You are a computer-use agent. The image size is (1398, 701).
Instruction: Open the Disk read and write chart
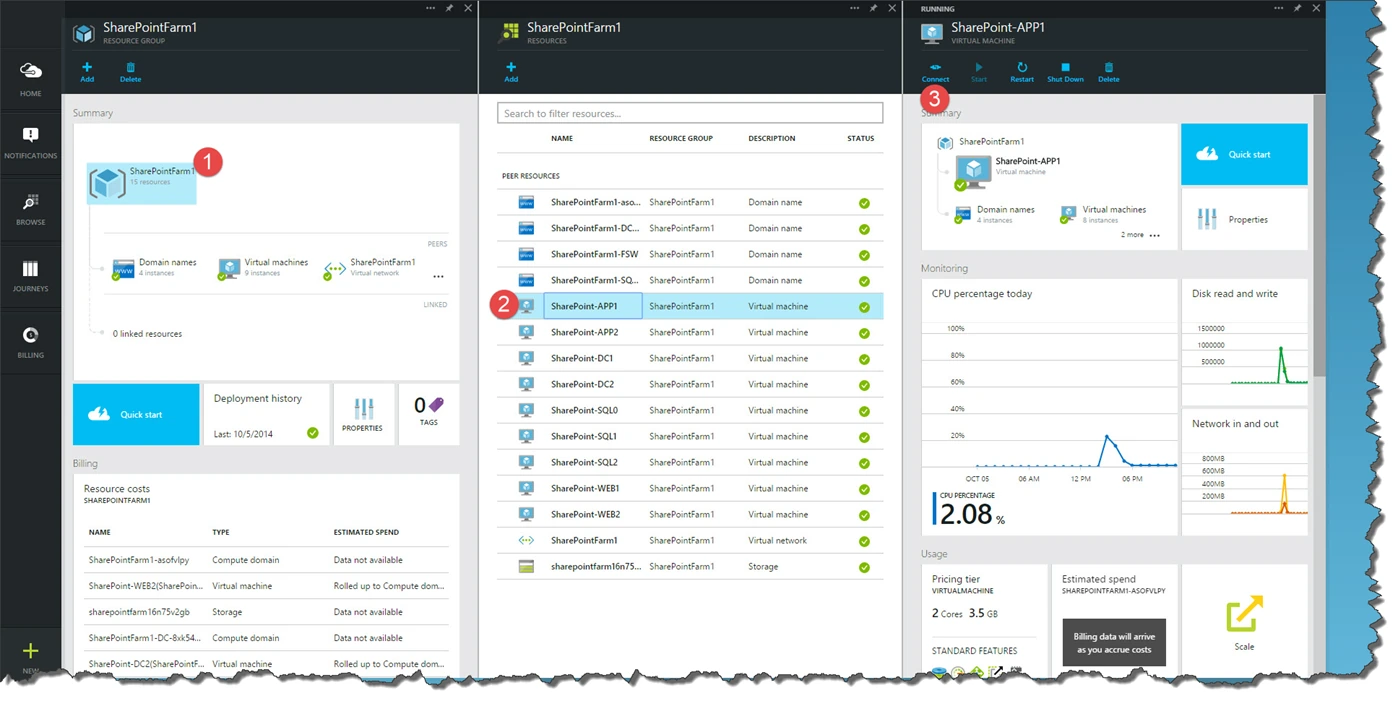[1244, 342]
